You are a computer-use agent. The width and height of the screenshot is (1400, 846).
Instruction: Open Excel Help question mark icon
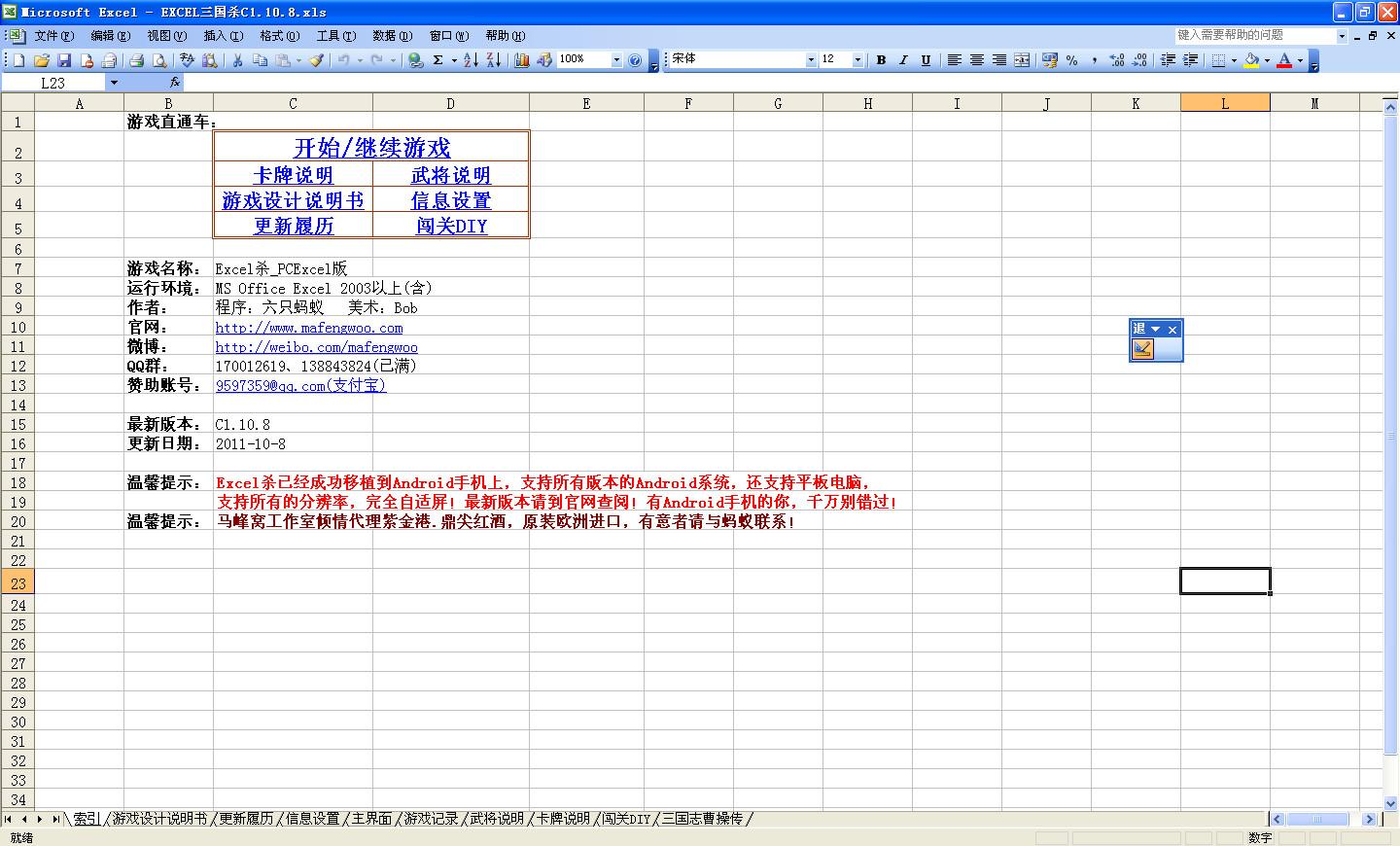[635, 60]
